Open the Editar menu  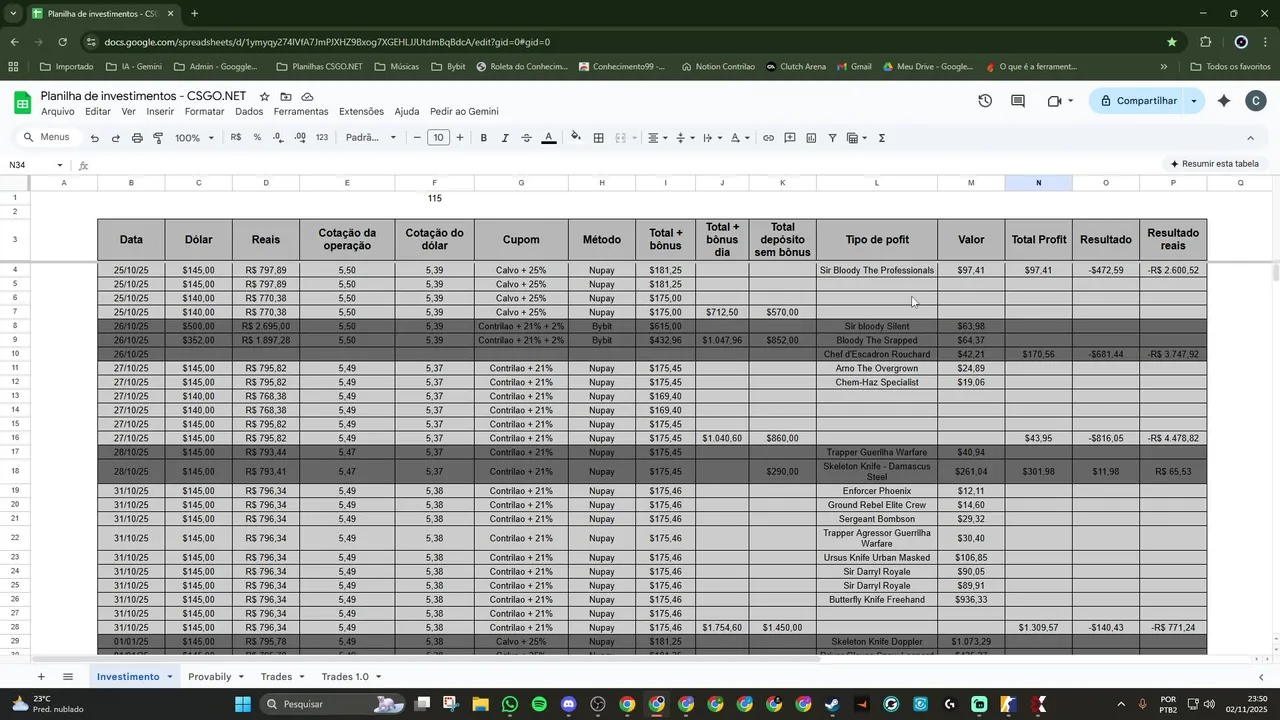98,112
